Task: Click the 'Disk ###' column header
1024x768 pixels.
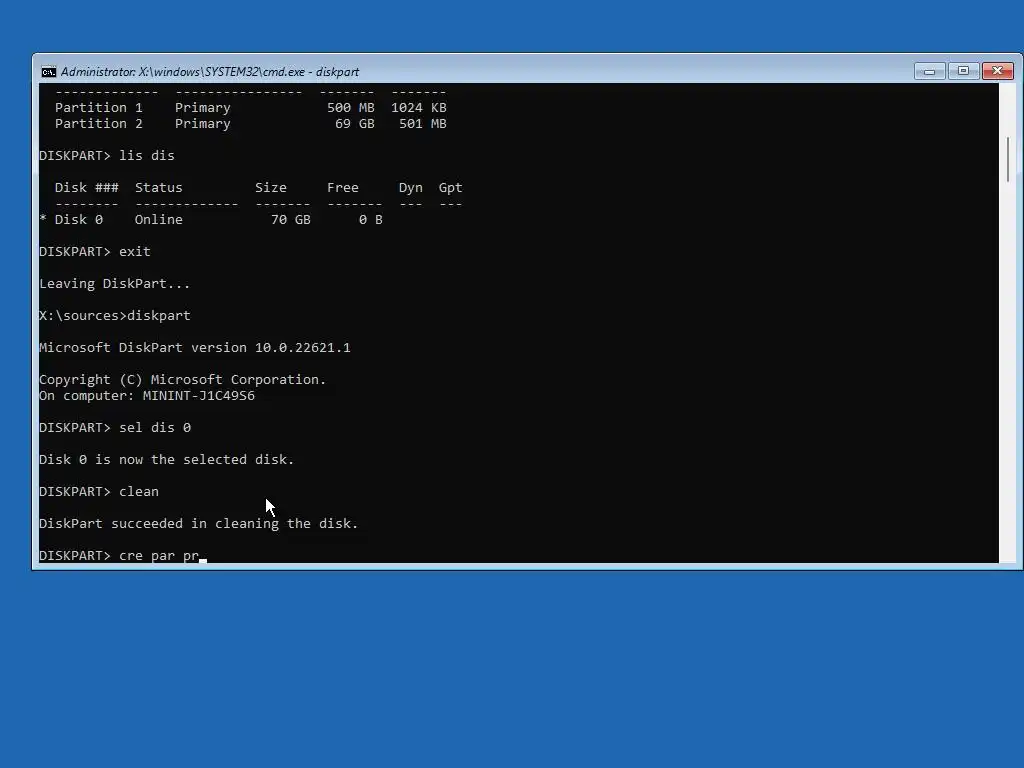Action: point(87,187)
